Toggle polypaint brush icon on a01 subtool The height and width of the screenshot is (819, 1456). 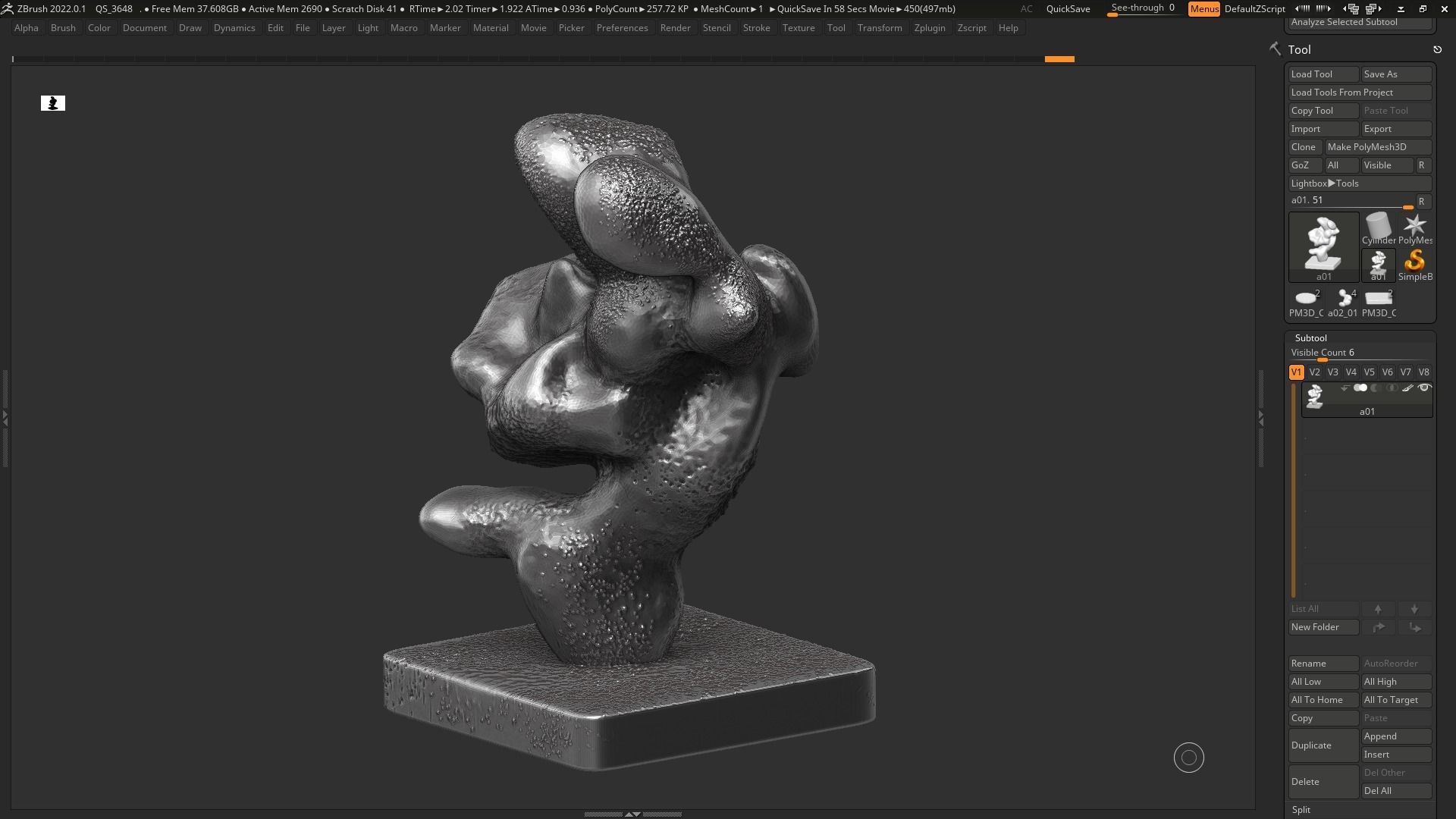pyautogui.click(x=1407, y=388)
